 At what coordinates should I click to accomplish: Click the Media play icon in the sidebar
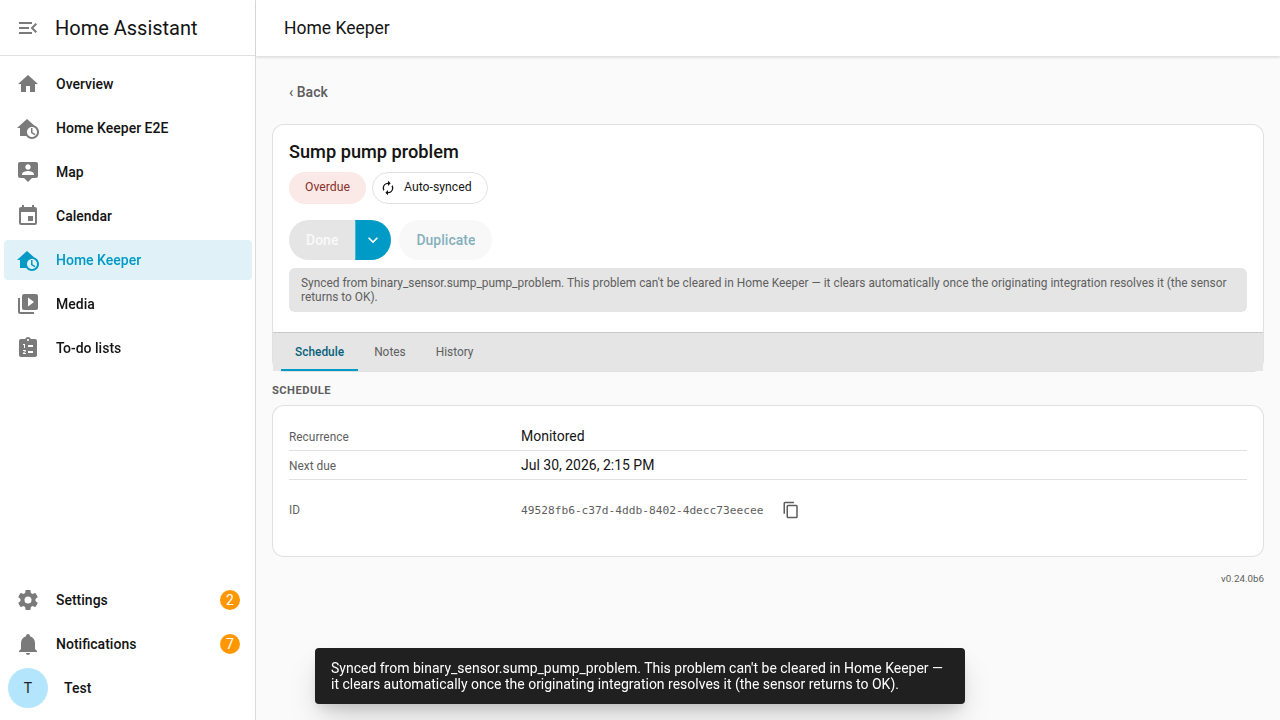click(x=28, y=304)
